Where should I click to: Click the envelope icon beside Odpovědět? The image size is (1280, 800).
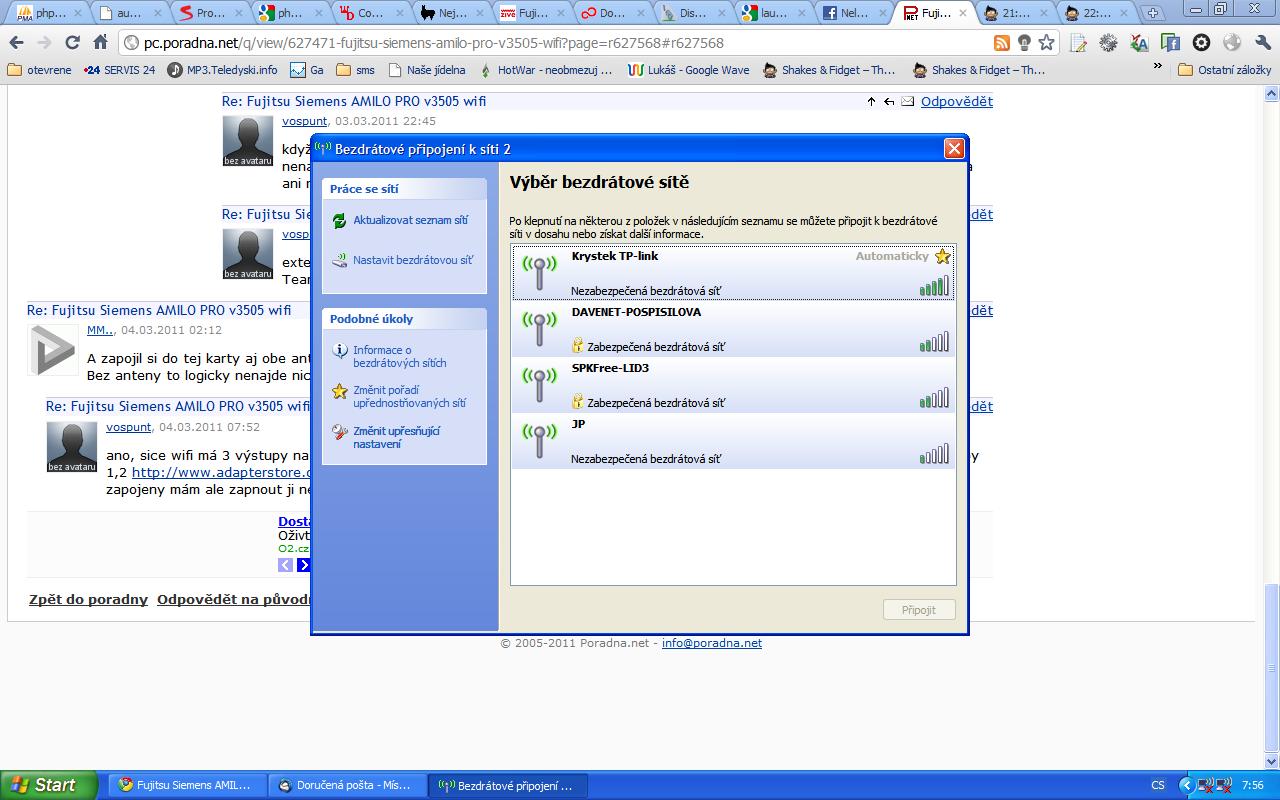pos(908,102)
